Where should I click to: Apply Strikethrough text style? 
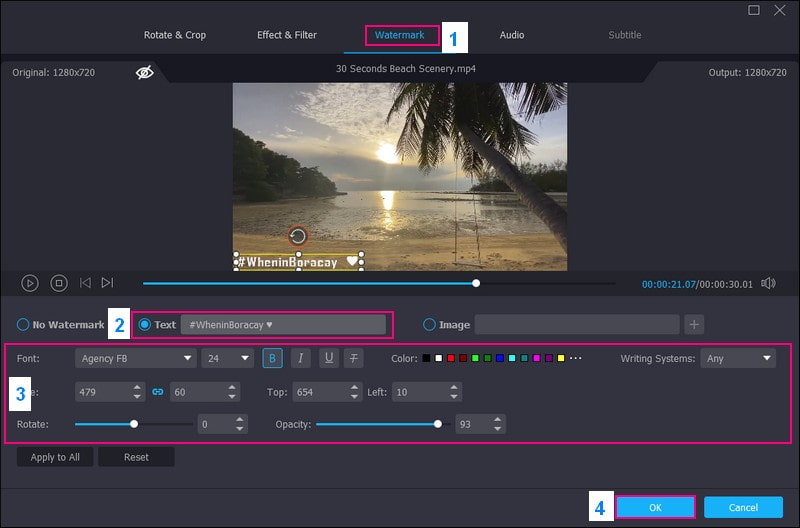(x=355, y=358)
